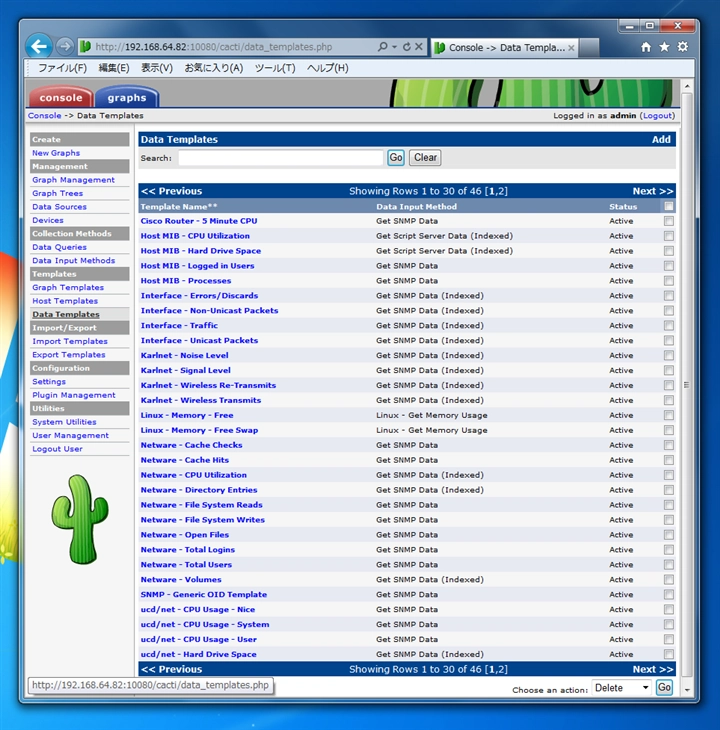Click the address bar search magnifier icon
Viewport: 720px width, 730px height.
383,47
